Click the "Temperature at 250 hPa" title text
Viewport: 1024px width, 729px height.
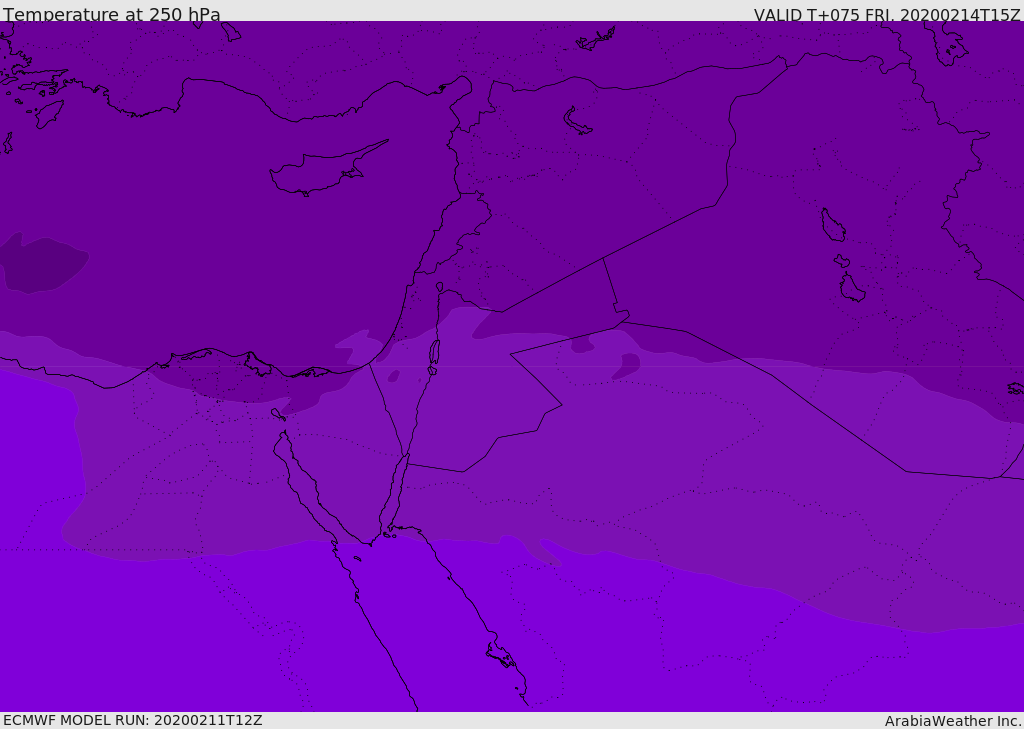tap(112, 14)
